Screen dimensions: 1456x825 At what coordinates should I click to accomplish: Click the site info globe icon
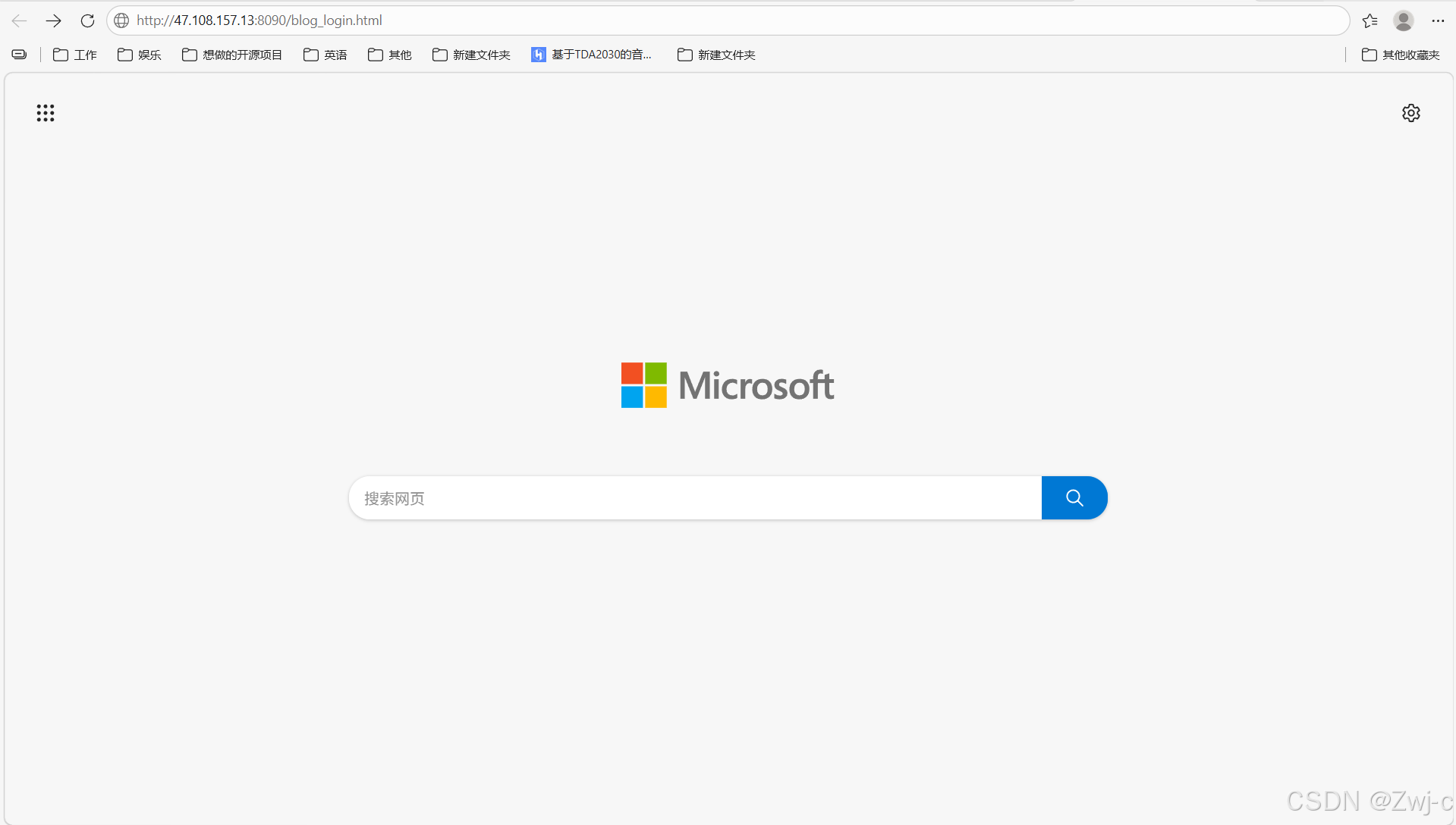tap(121, 20)
